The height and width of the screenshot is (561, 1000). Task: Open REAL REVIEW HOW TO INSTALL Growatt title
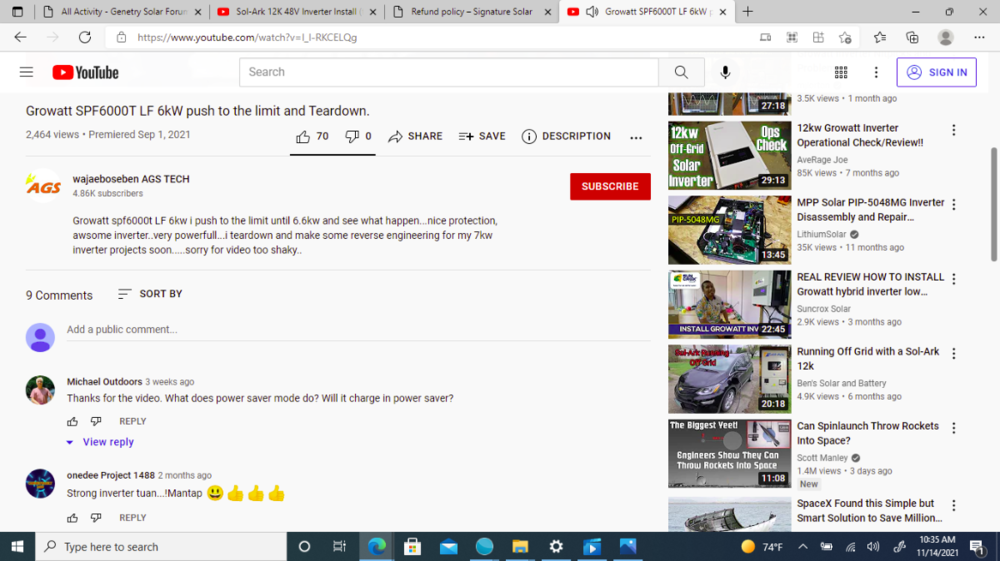coord(870,284)
